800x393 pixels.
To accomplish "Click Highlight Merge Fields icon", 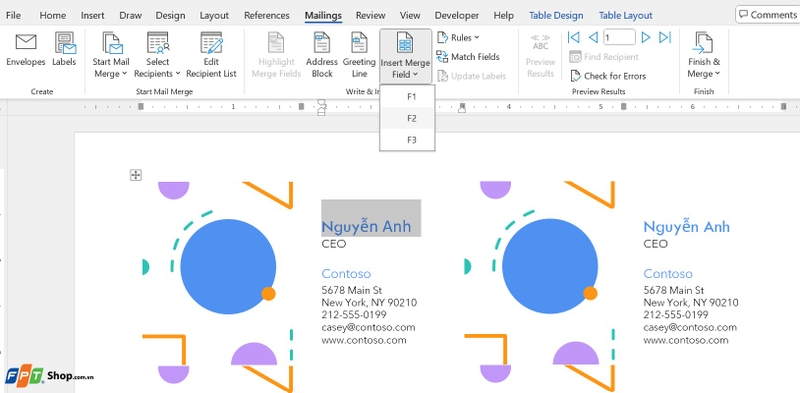I will pos(276,42).
